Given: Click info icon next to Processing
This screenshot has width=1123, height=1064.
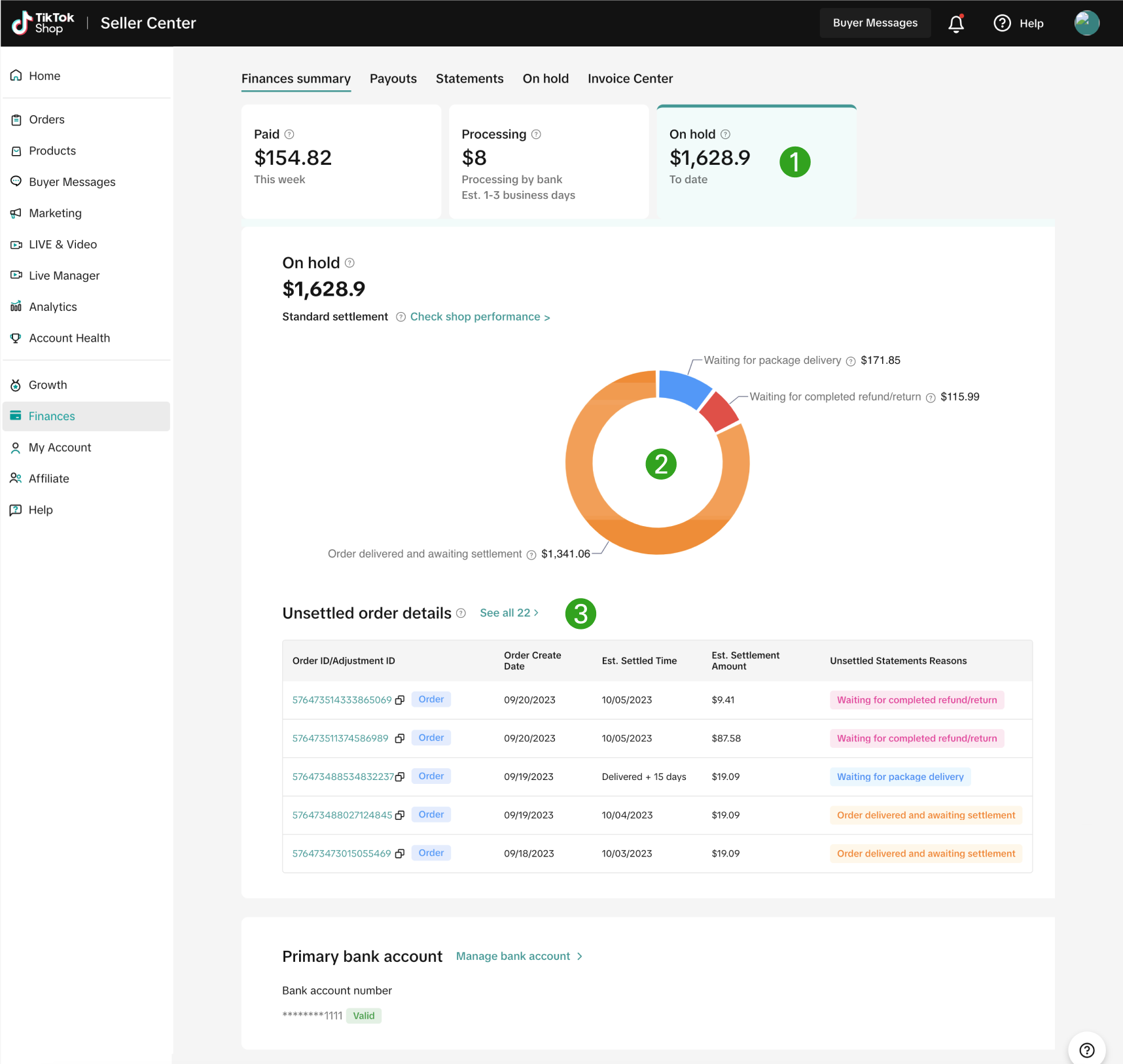Looking at the screenshot, I should (x=536, y=134).
